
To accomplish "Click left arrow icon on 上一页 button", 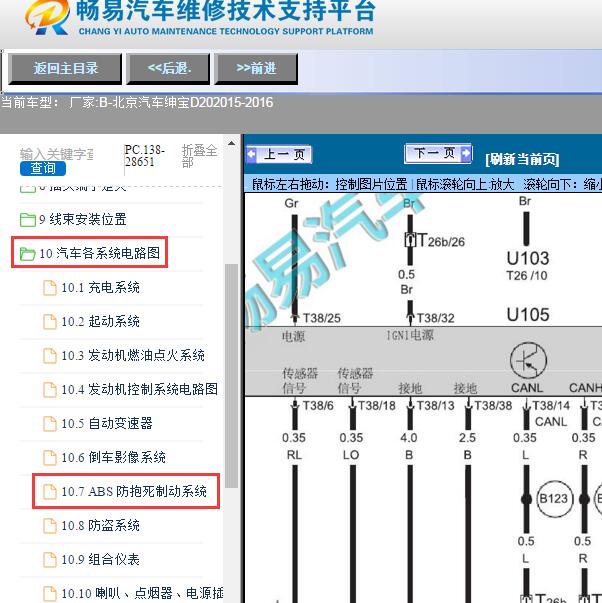I will click(252, 155).
